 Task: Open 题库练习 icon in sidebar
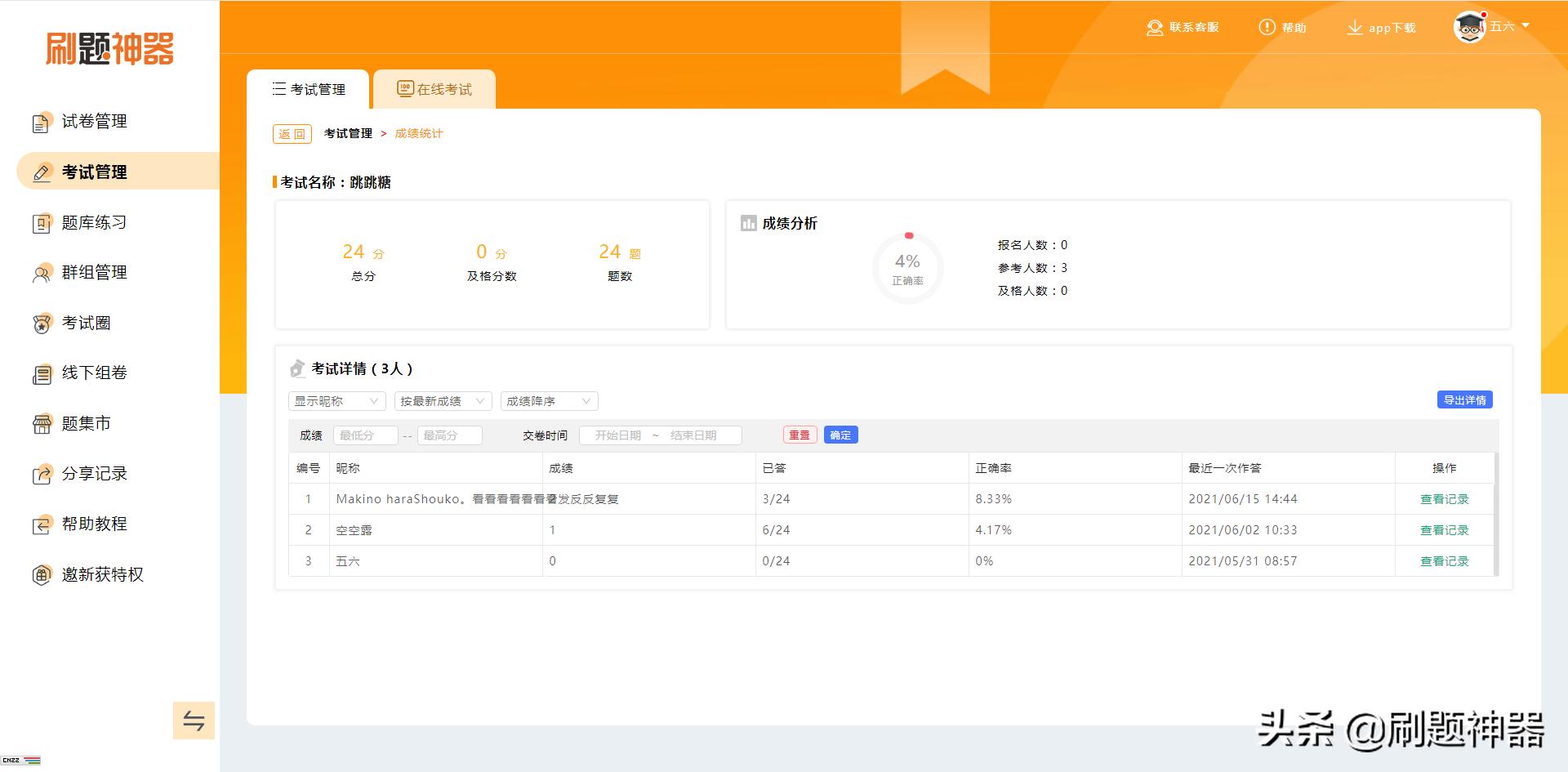pyautogui.click(x=41, y=223)
